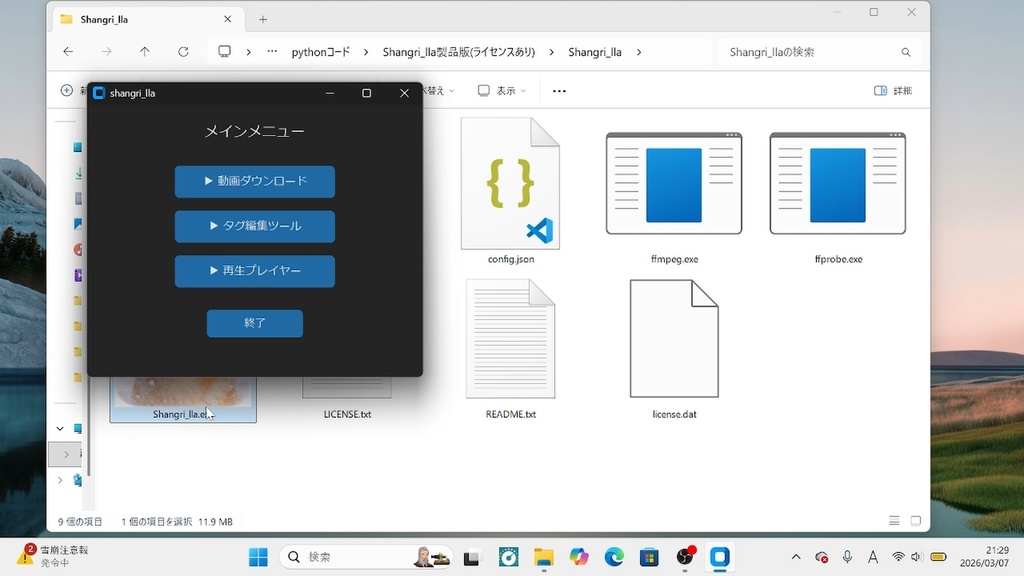1024x576 pixels.
Task: Add a new Explorer tab
Action: [263, 20]
